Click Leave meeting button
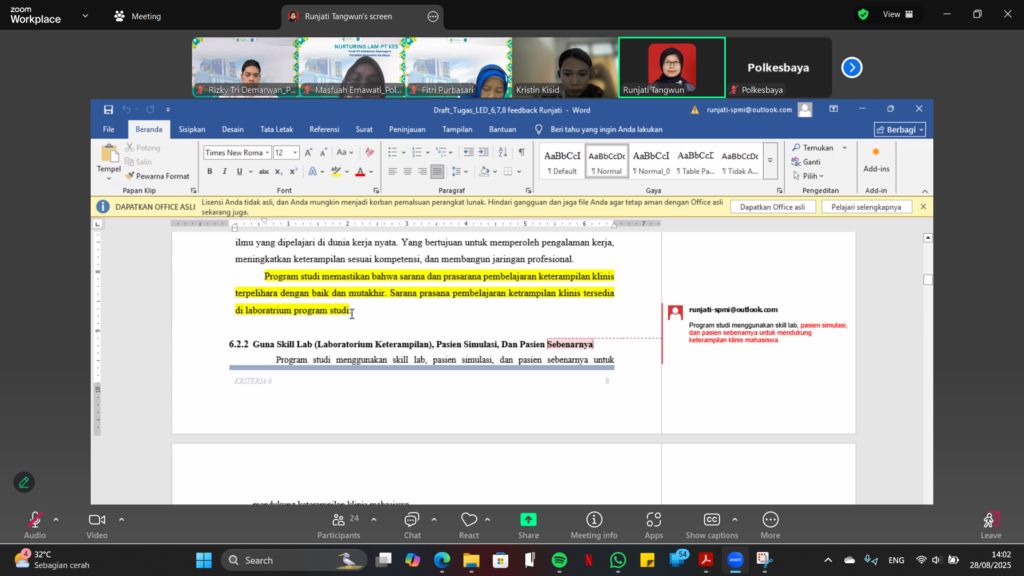 coord(991,526)
